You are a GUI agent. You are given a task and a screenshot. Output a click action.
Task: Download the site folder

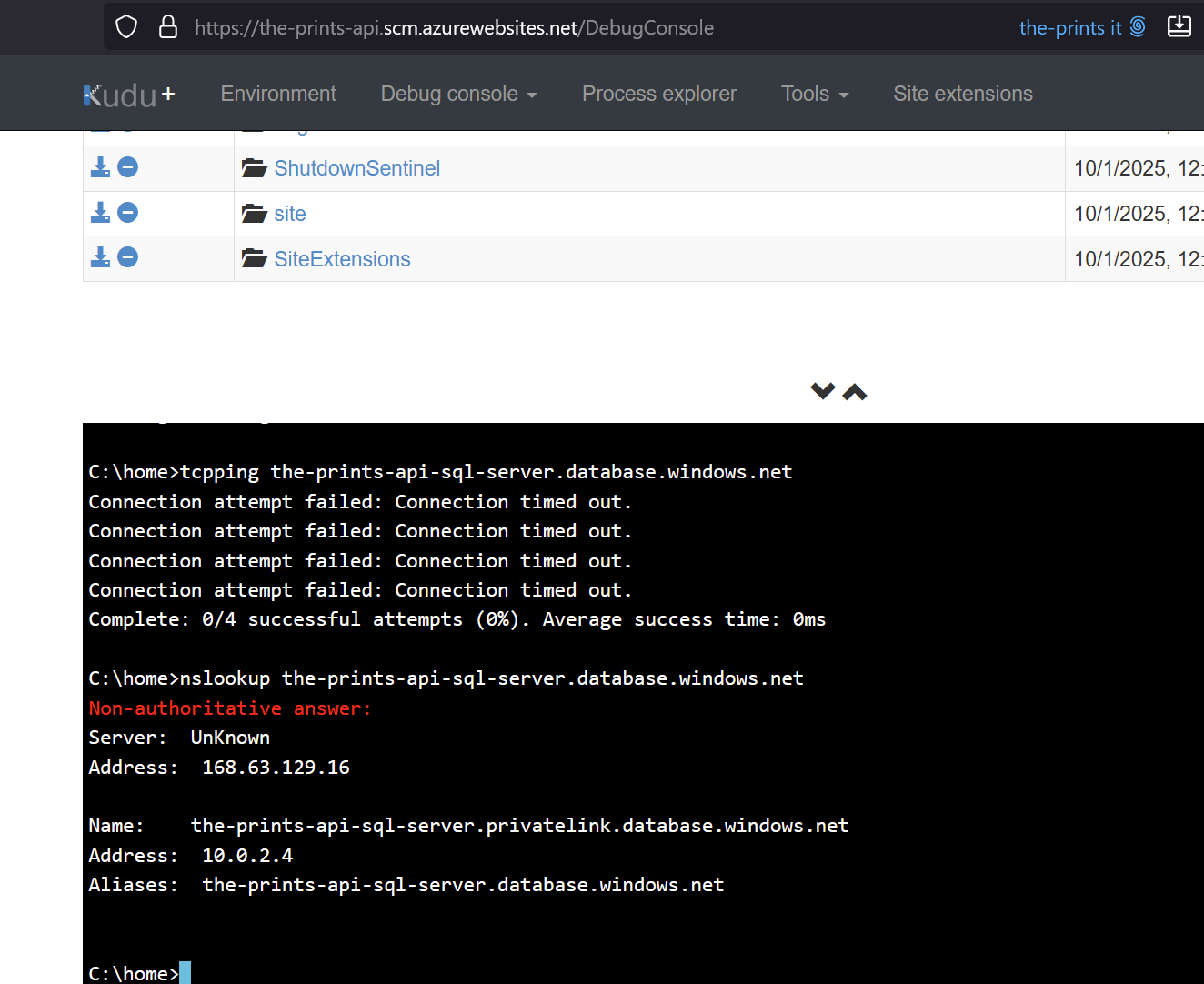pos(100,213)
